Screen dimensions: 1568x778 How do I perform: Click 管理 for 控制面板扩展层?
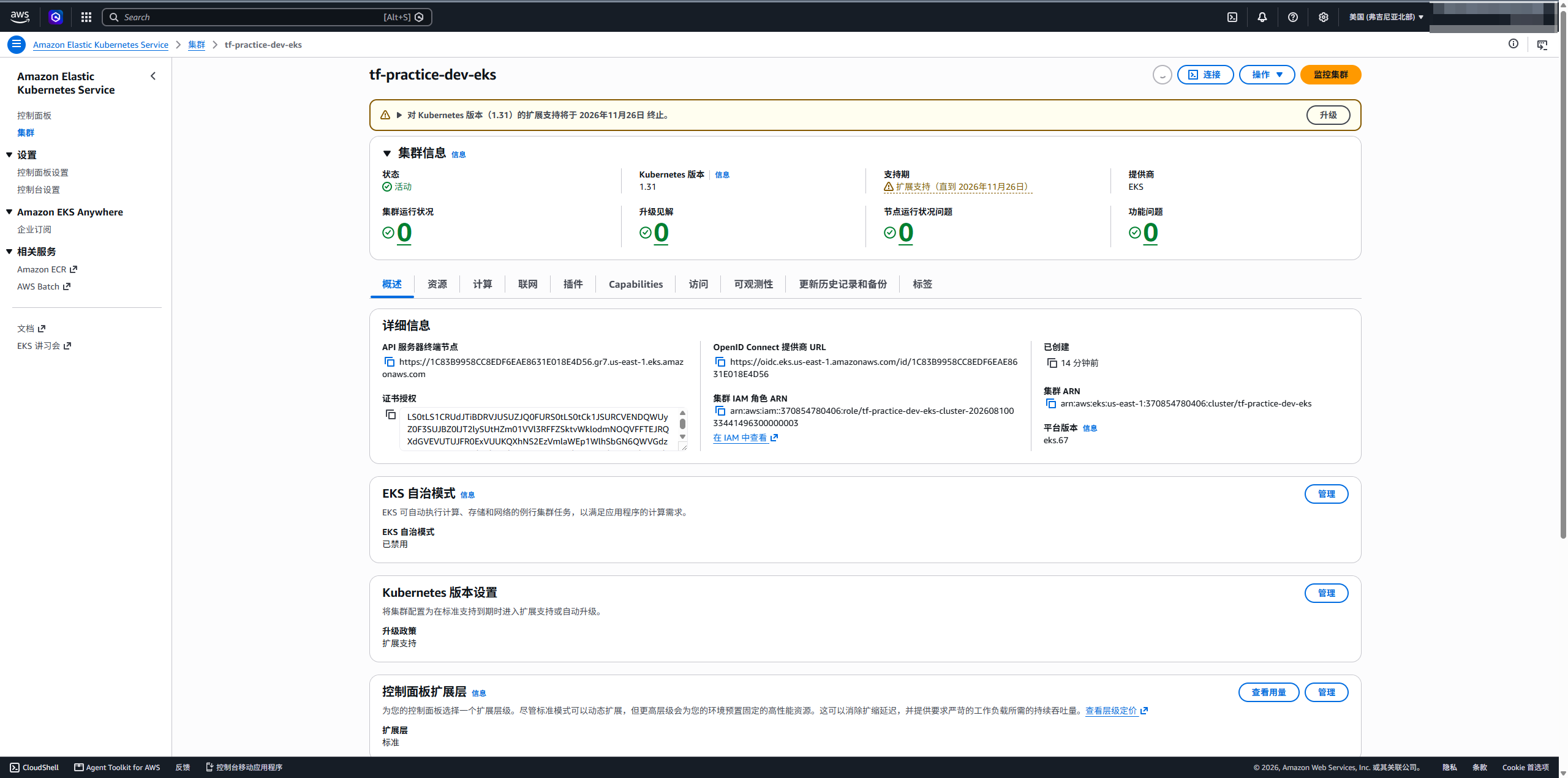coord(1327,692)
